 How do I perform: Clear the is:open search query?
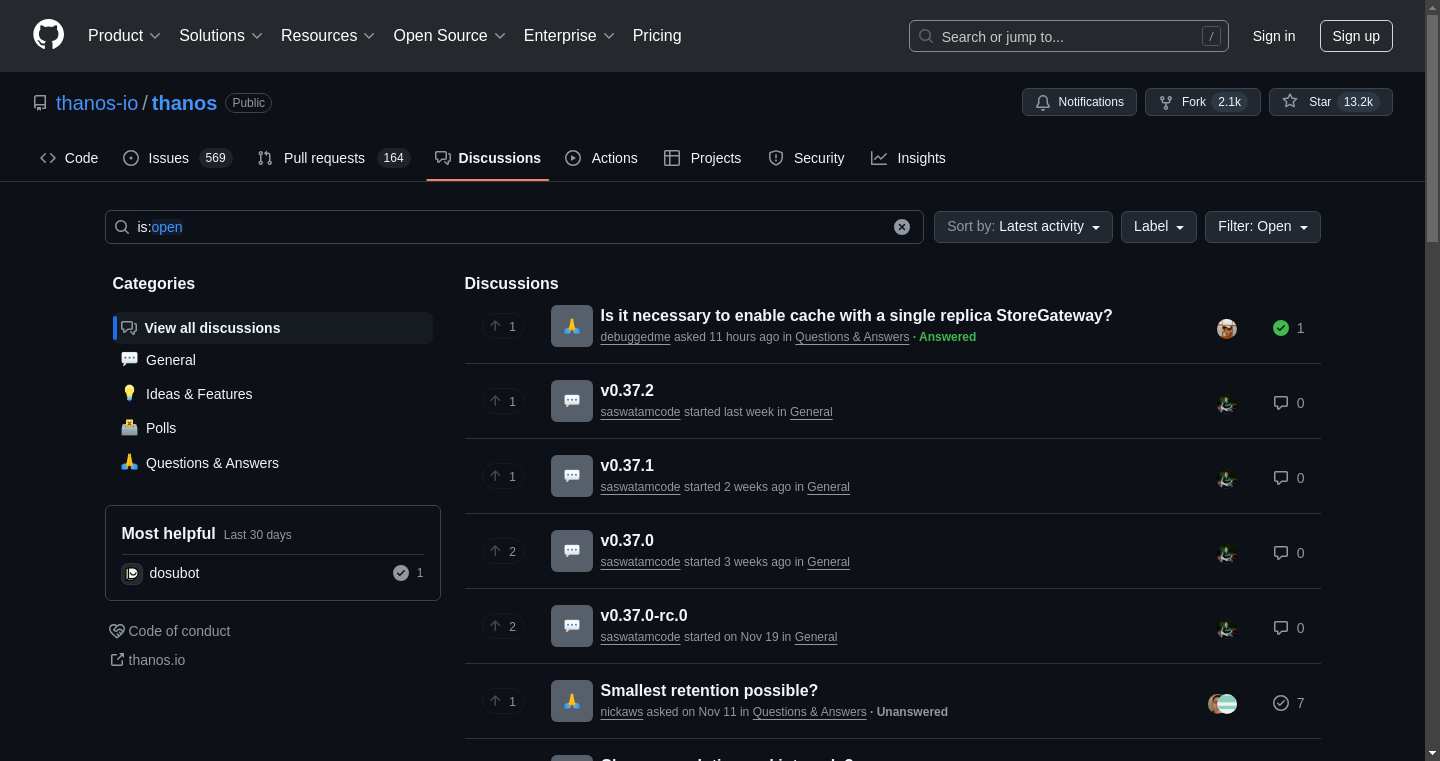click(902, 227)
